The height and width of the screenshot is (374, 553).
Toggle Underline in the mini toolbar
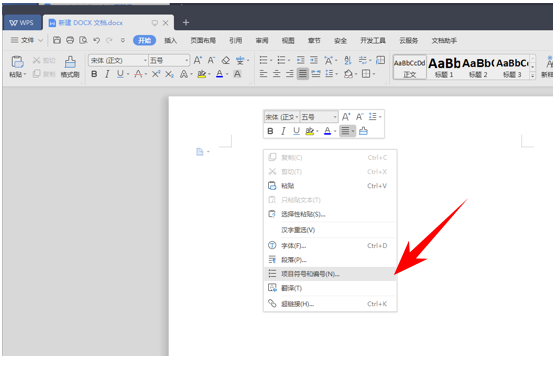coord(296,131)
